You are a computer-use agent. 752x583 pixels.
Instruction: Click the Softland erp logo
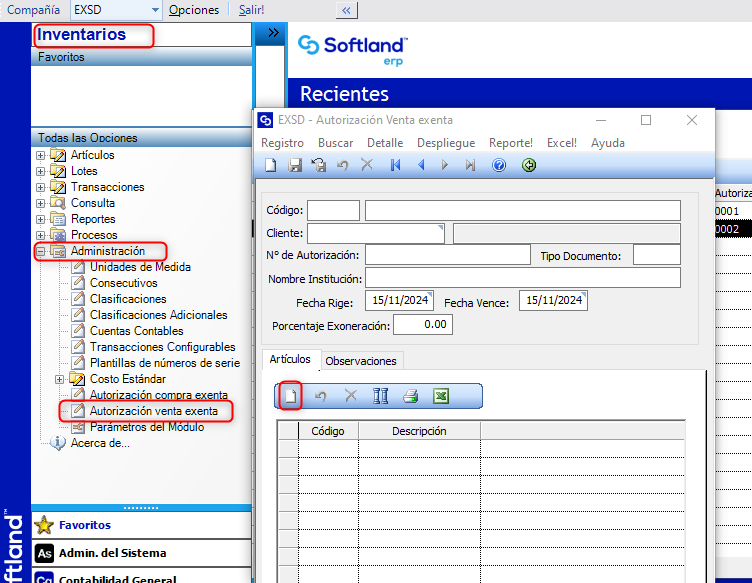352,50
